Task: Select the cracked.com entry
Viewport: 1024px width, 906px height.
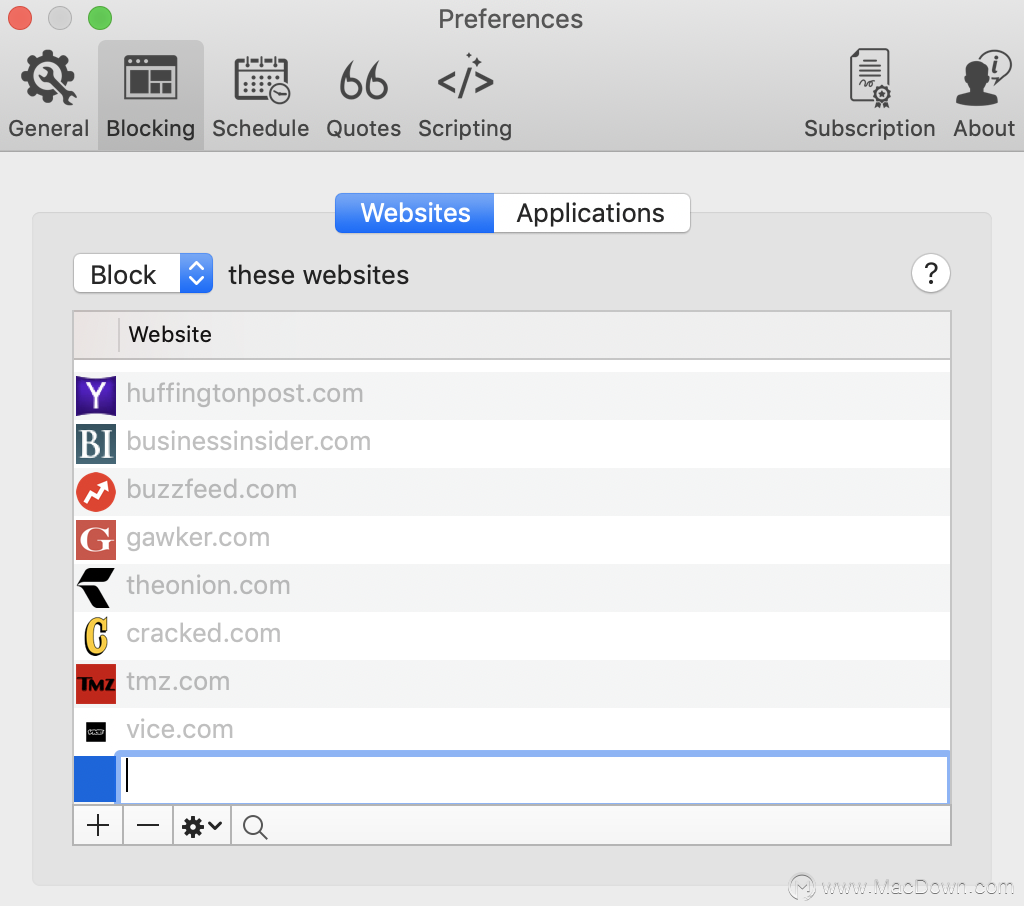Action: [512, 636]
